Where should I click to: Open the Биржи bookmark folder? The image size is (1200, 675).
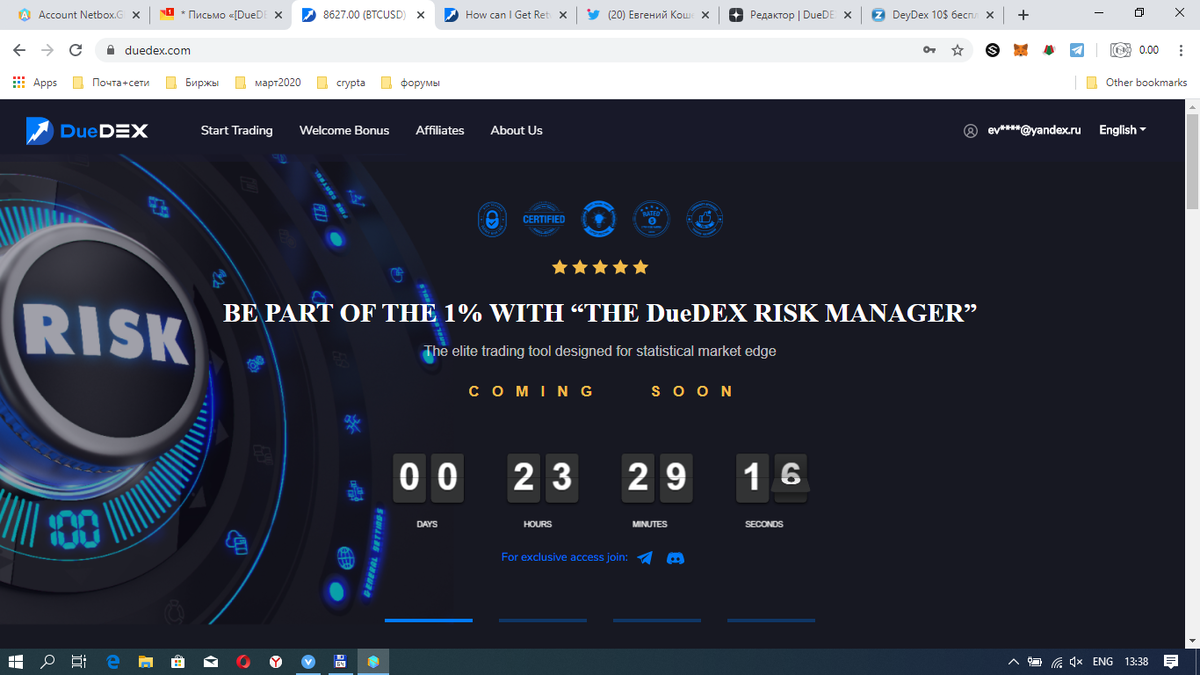(192, 83)
